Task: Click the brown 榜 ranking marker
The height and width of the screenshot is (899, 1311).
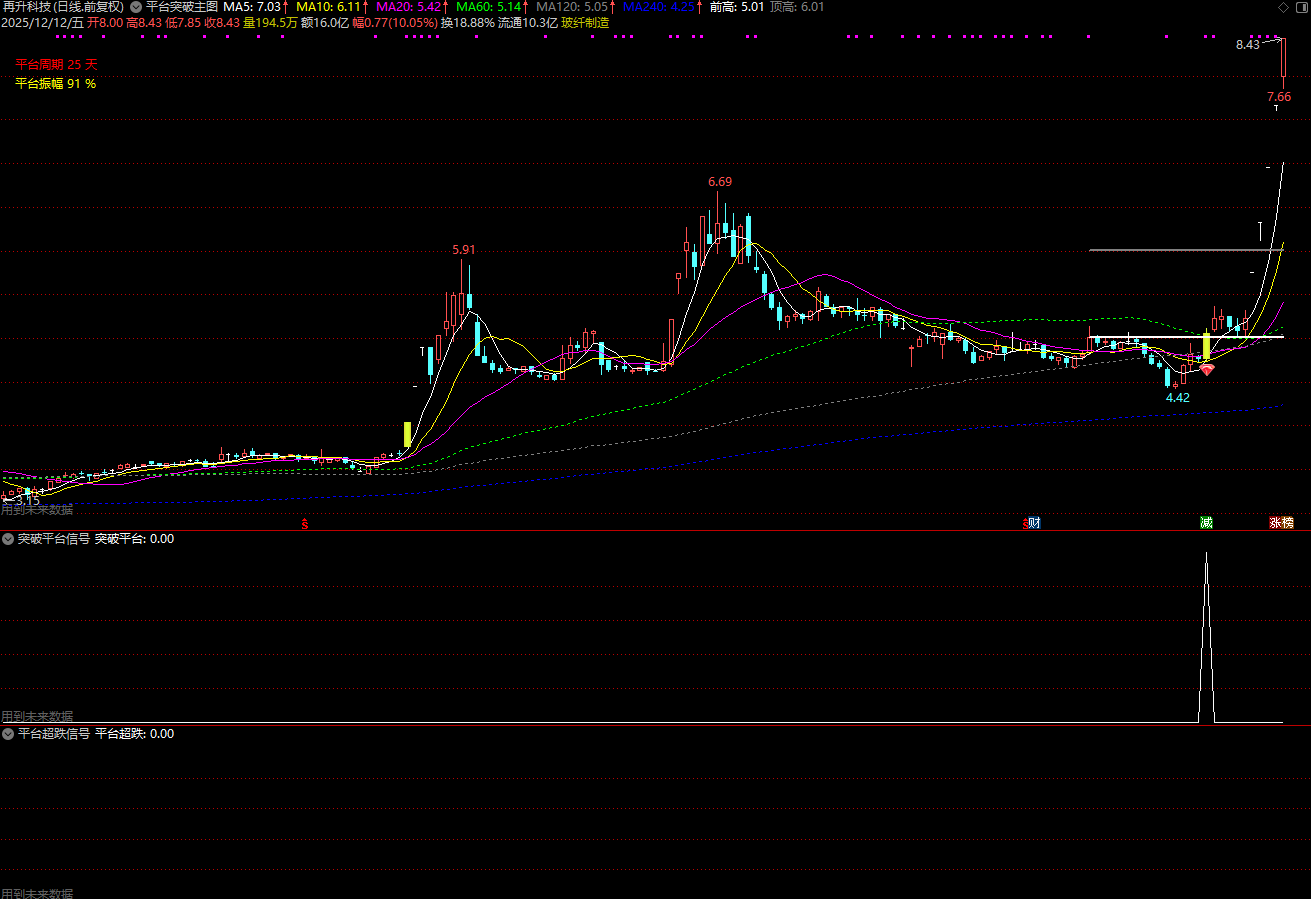Action: [x=1287, y=523]
